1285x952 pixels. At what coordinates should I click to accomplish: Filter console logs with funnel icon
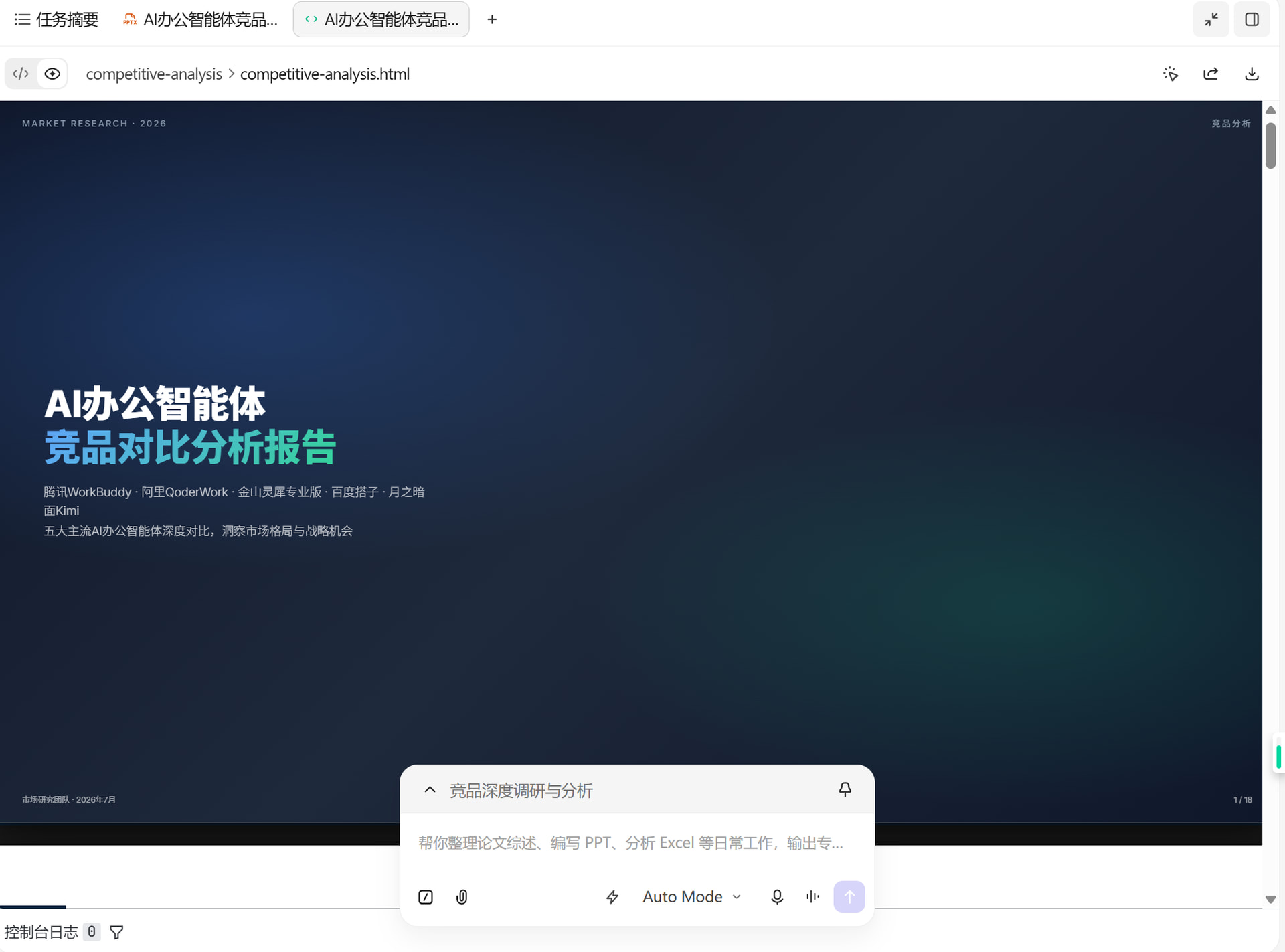116,932
